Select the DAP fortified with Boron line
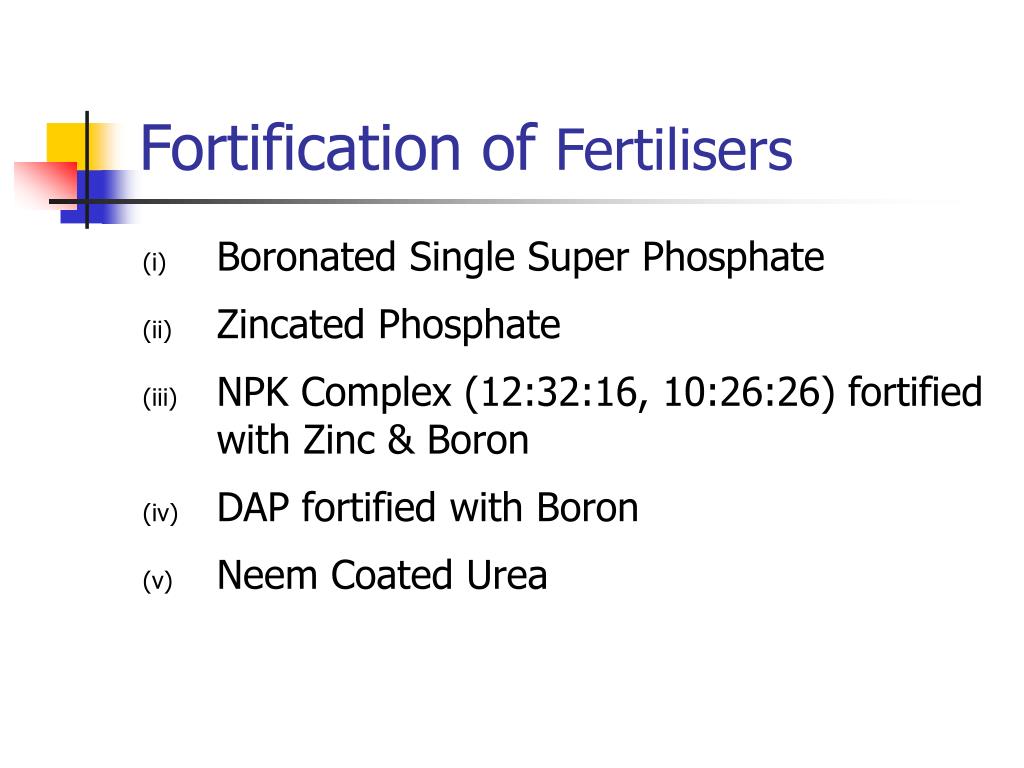The height and width of the screenshot is (768, 1024). point(428,507)
